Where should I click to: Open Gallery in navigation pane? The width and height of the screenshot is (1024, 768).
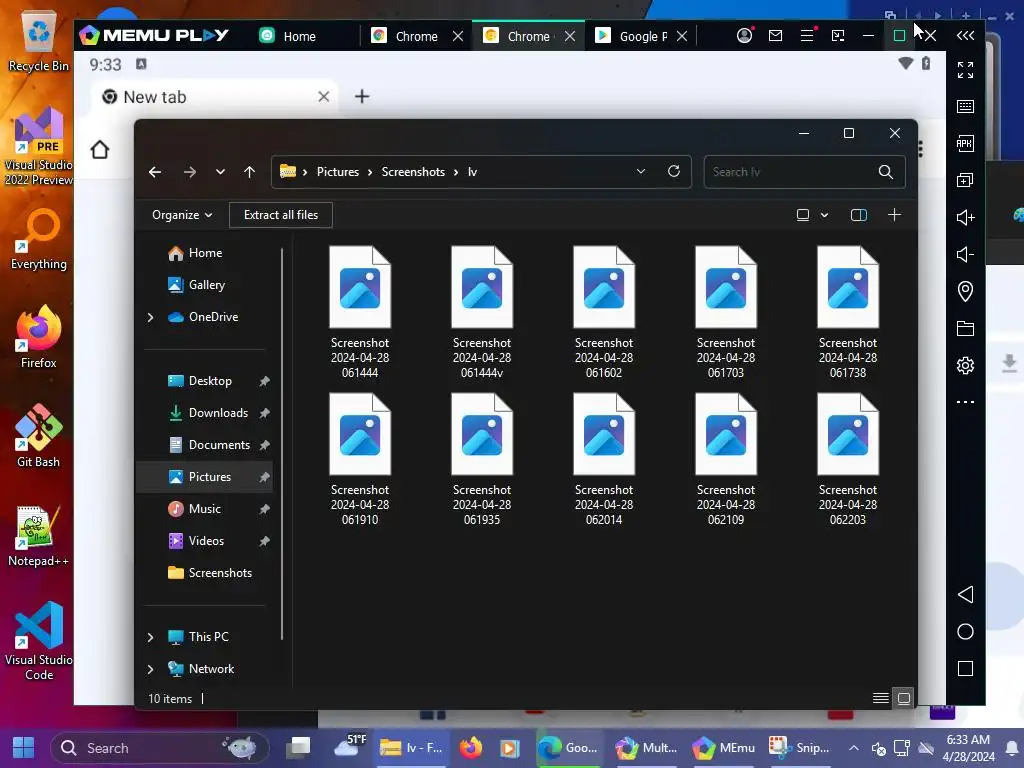[x=204, y=285]
